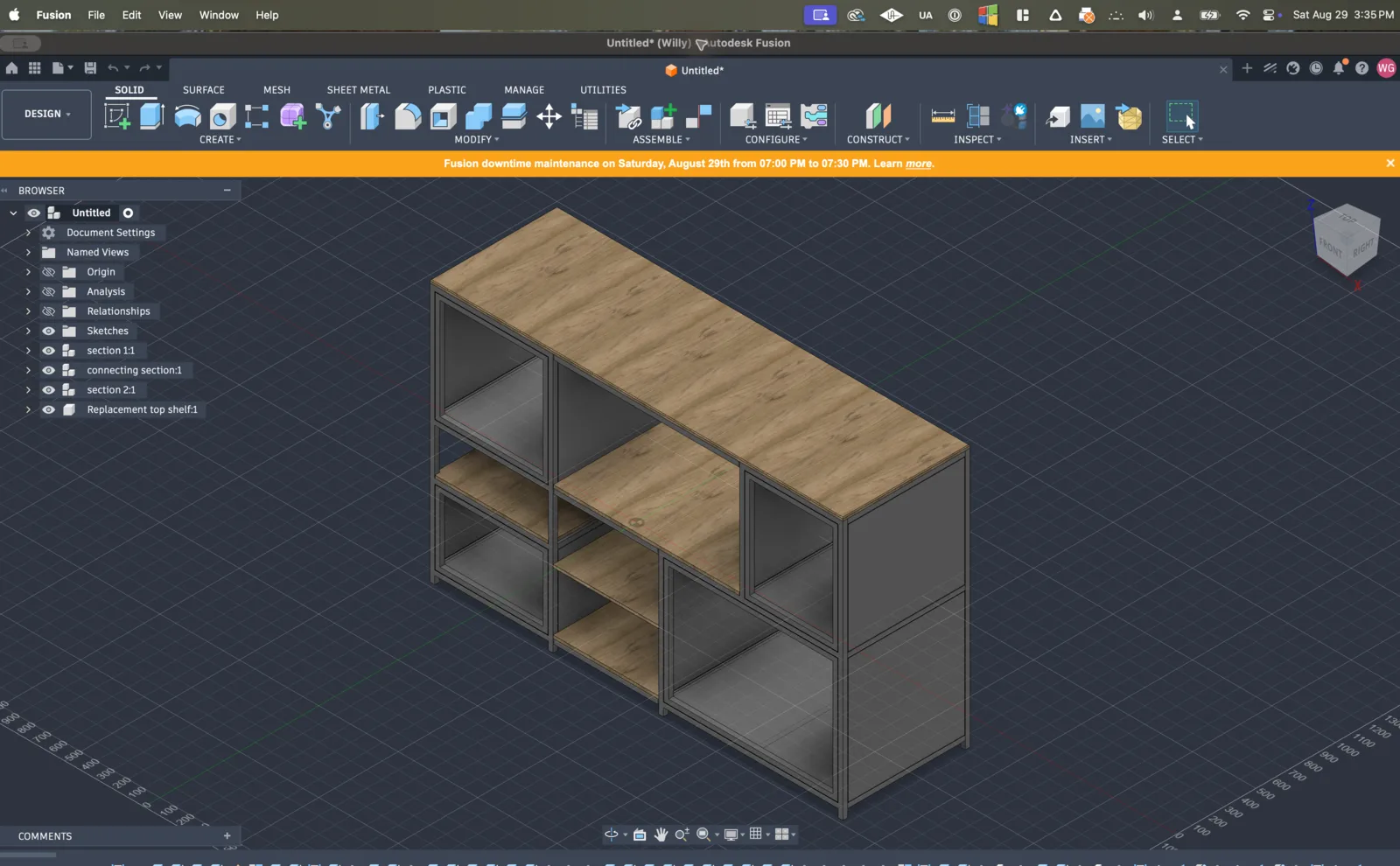Expand the Sketches folder tree
Screen dimensions: 1400x866
[x=28, y=331]
